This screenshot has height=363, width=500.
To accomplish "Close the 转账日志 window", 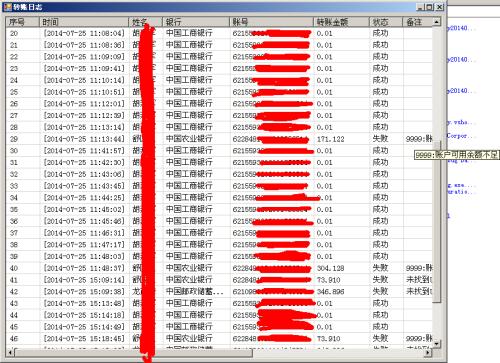I will tap(440, 7).
